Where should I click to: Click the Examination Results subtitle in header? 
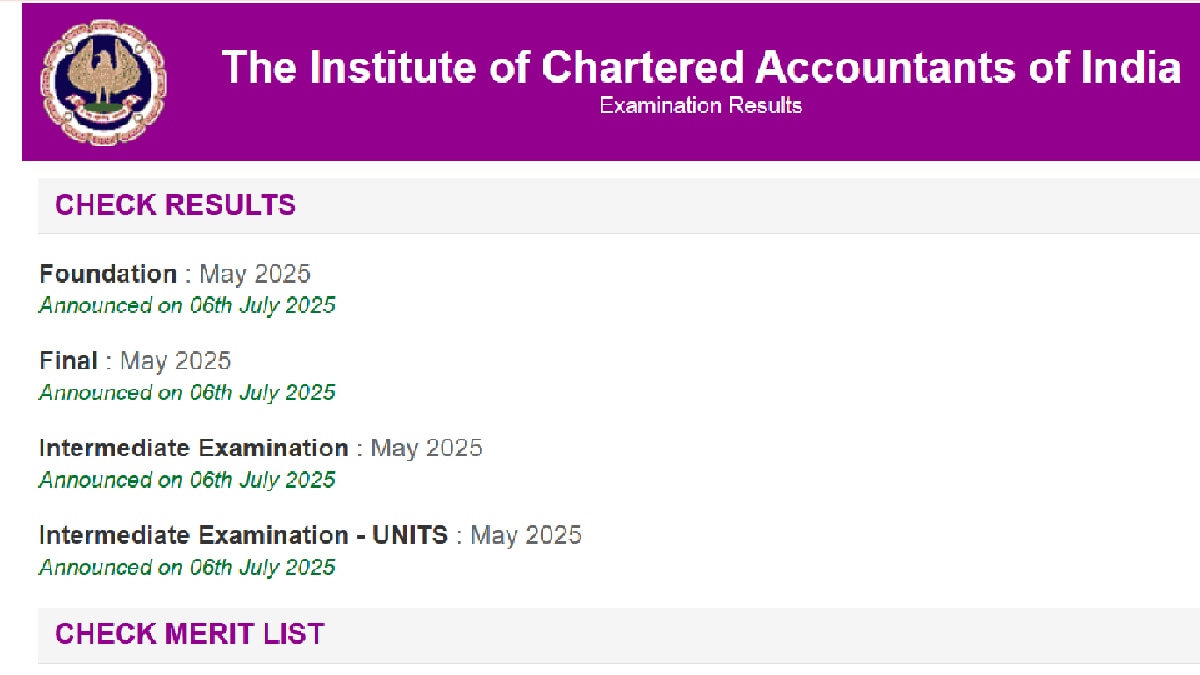[x=701, y=105]
